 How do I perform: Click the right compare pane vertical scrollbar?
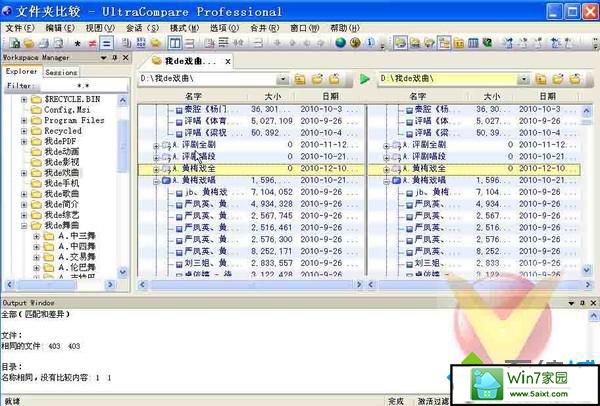click(x=587, y=191)
